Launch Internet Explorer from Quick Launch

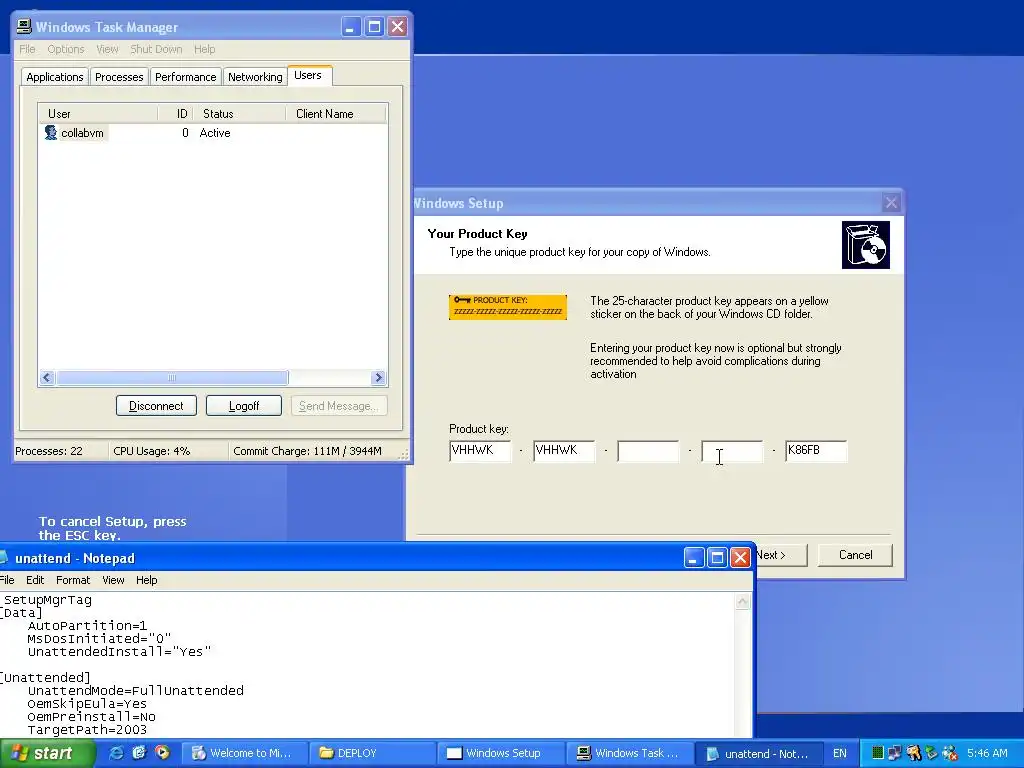tap(116, 753)
